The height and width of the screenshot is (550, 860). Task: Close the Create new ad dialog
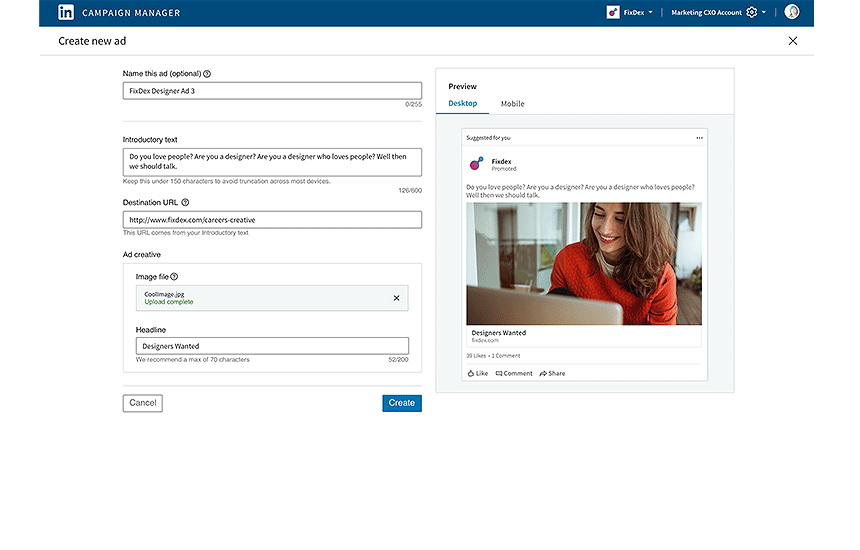793,41
